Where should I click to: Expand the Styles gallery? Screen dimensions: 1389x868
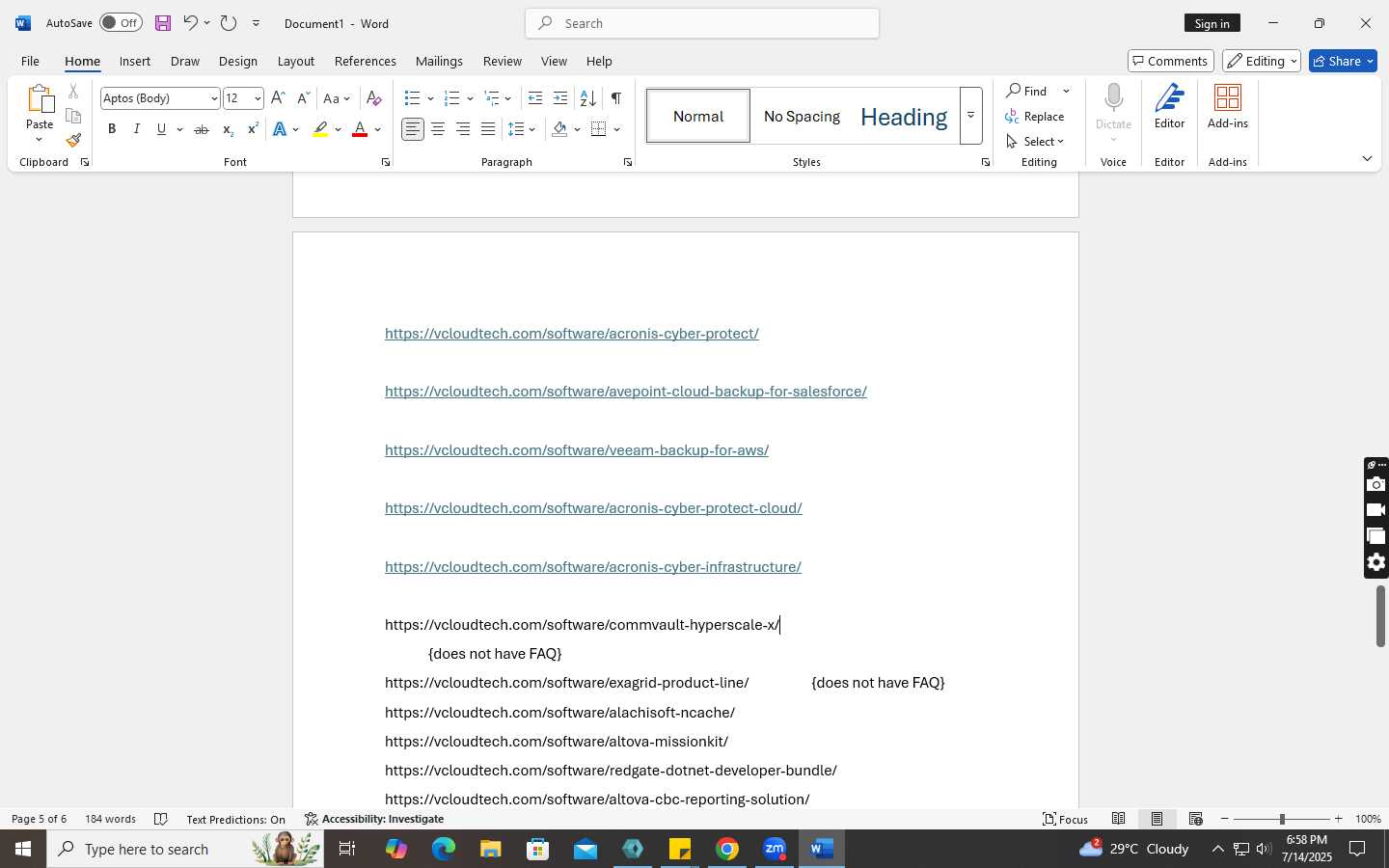tap(971, 116)
